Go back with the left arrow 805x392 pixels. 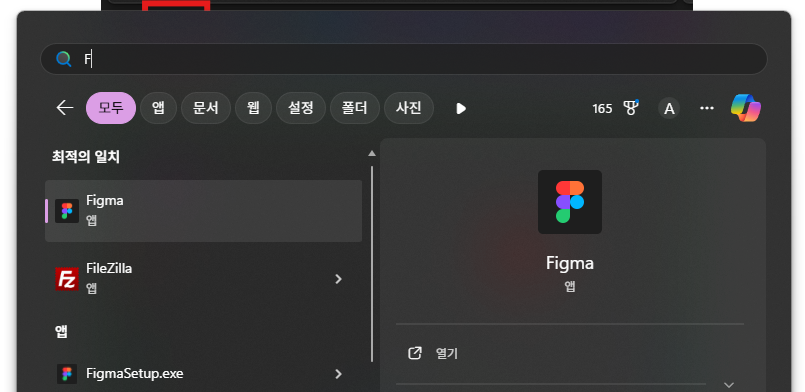(65, 108)
